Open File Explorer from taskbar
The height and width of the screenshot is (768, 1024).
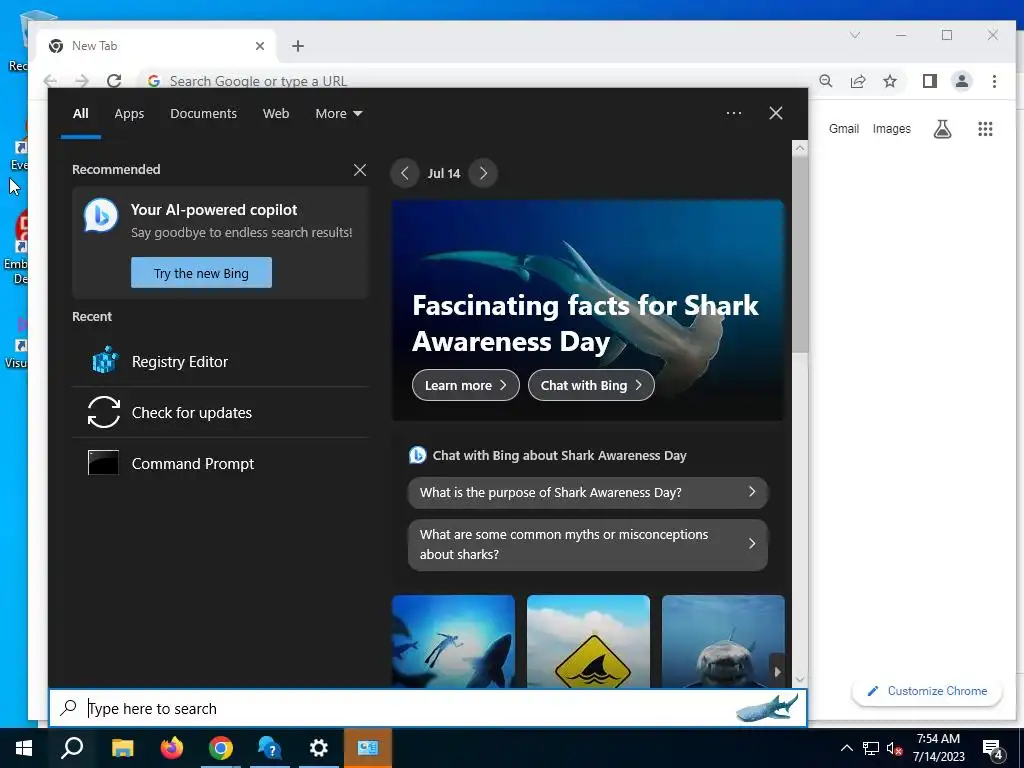pyautogui.click(x=122, y=748)
